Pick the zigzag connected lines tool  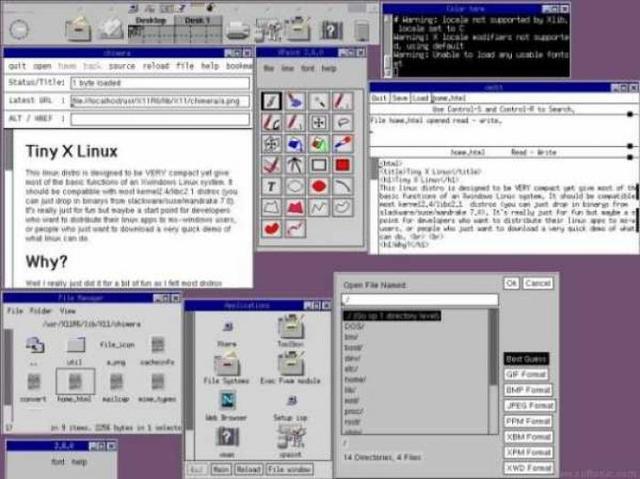pos(318,208)
